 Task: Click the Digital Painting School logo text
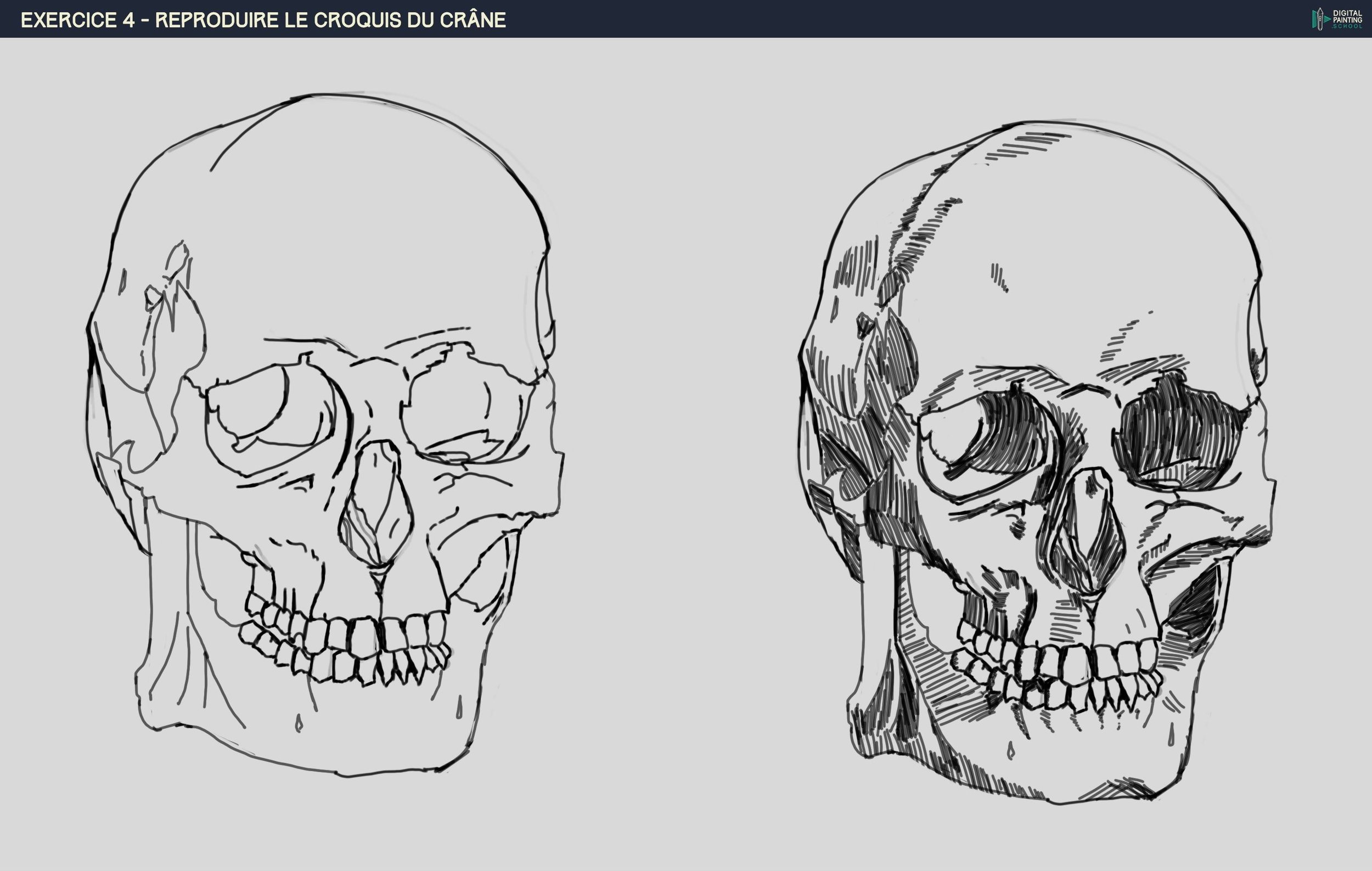[x=1347, y=19]
